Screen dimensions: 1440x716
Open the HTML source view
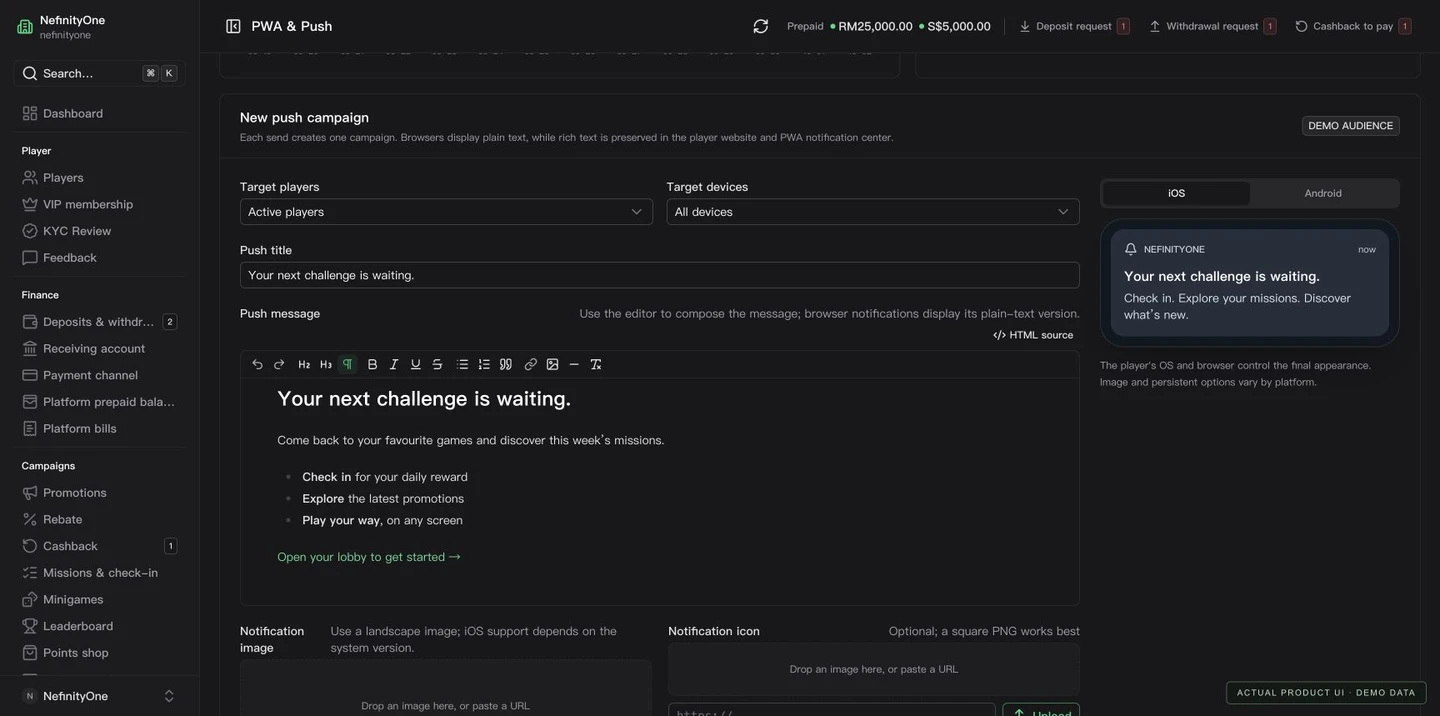[x=1033, y=335]
